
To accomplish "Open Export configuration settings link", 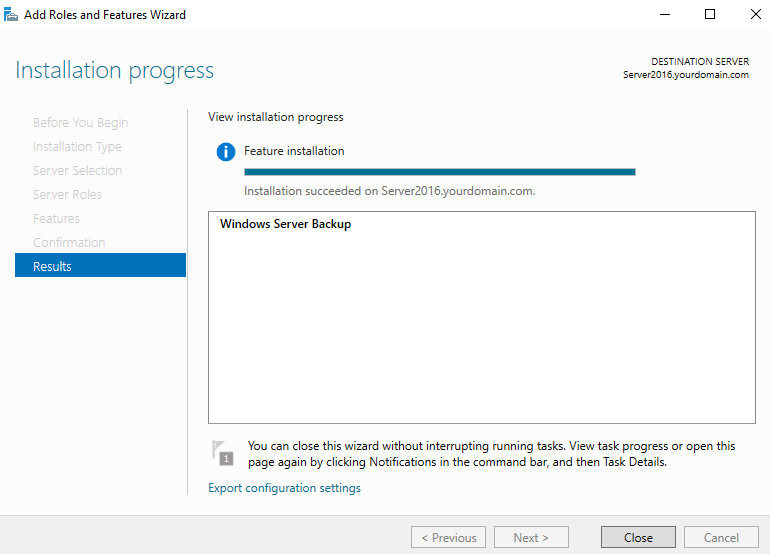I will [x=284, y=488].
